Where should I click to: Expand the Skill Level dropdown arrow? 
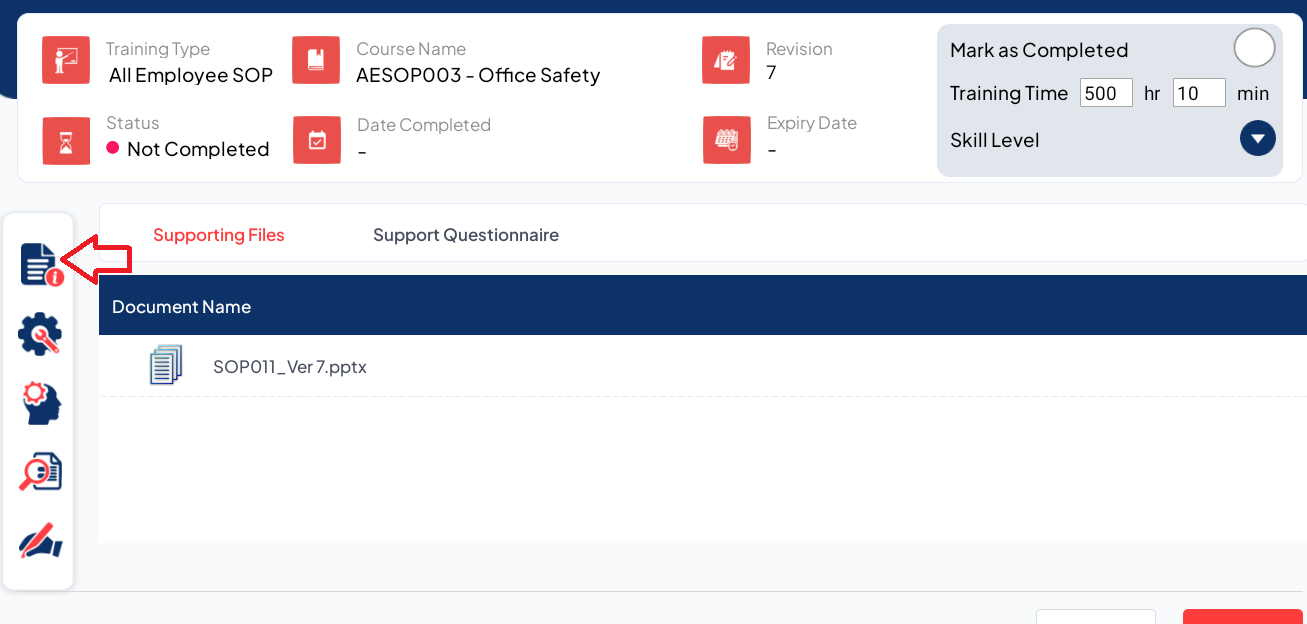point(1257,139)
